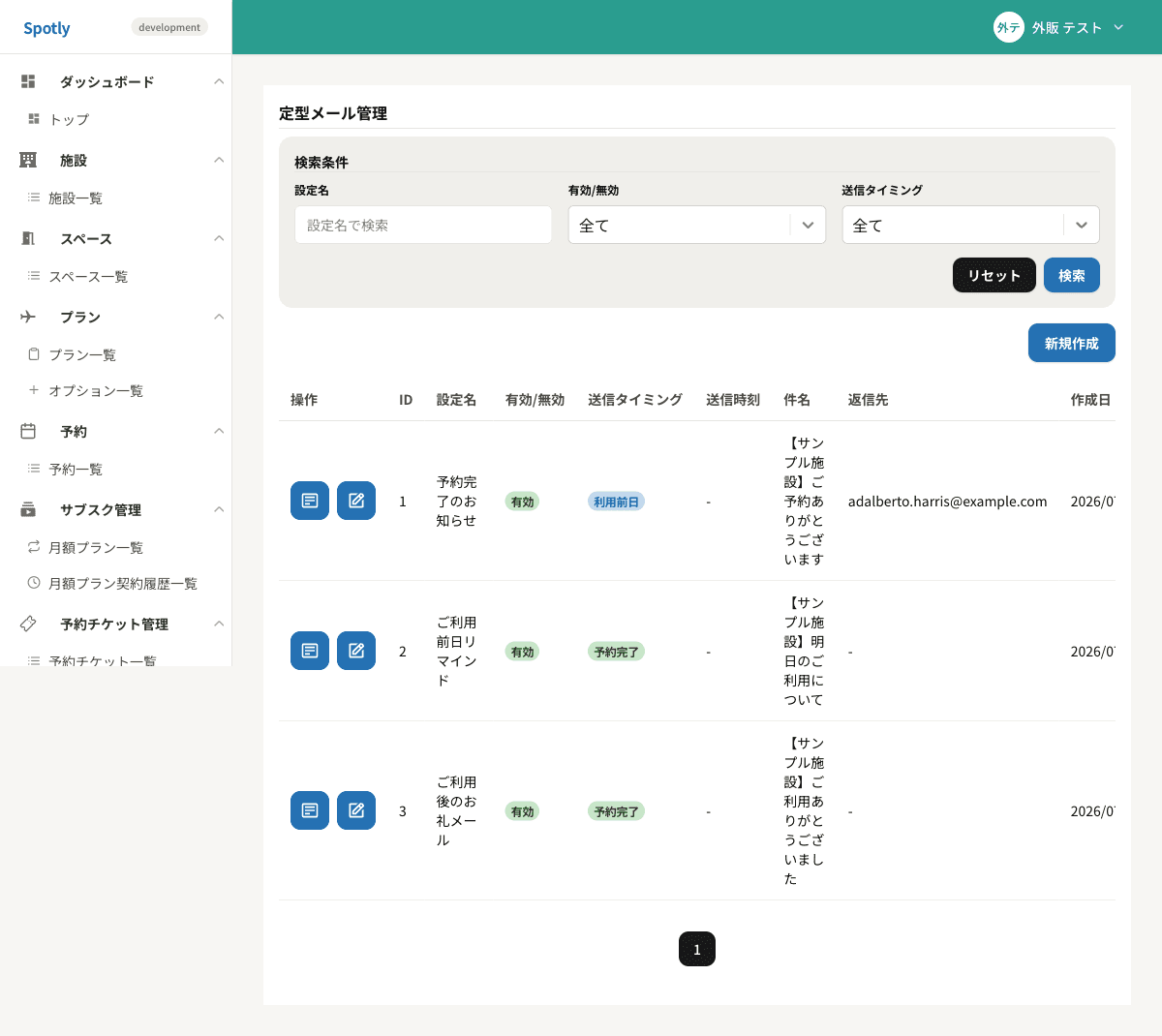Go to pagination page 1
This screenshot has width=1162, height=1036.
click(697, 949)
